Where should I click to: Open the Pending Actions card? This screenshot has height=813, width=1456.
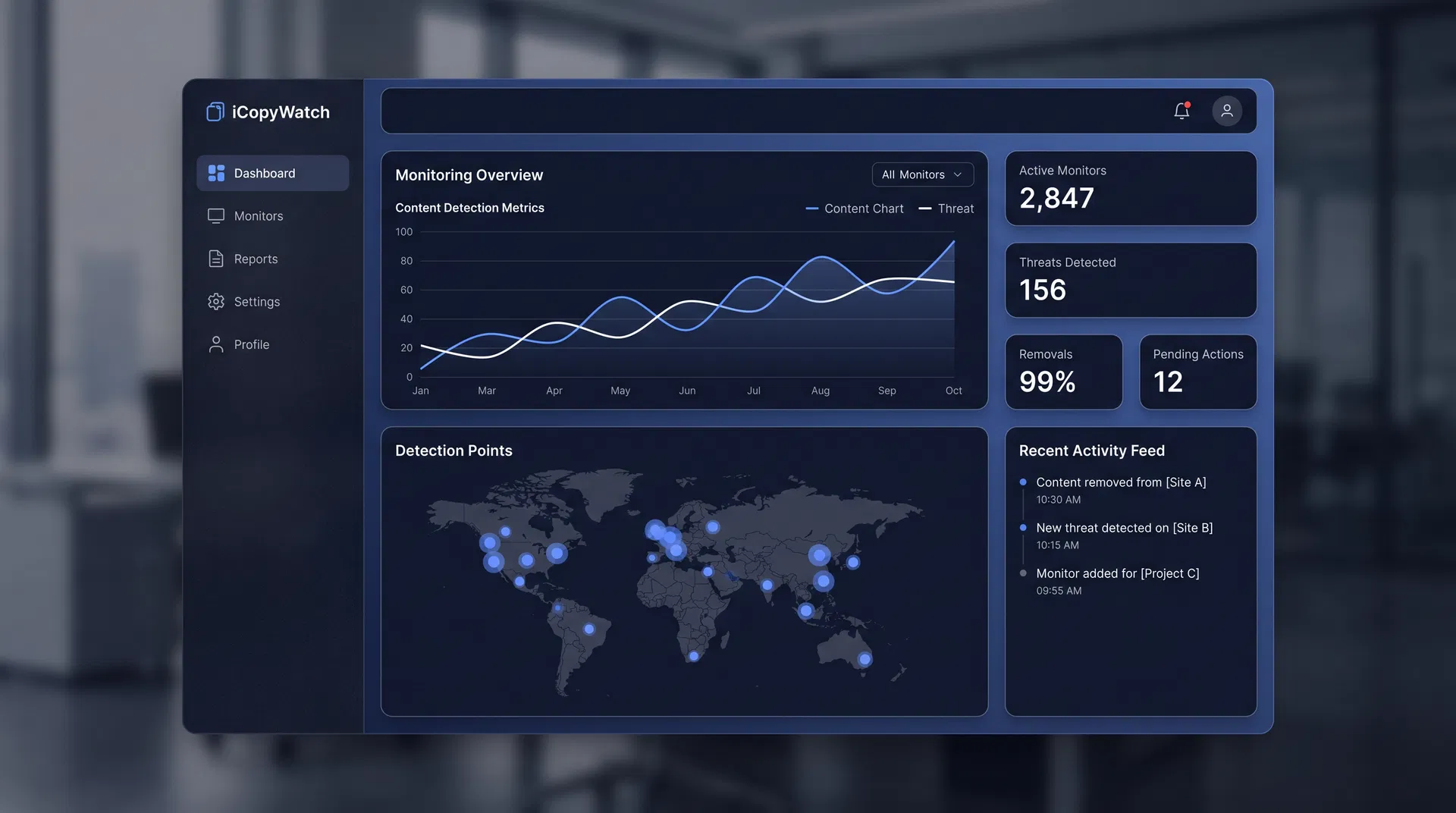[1197, 372]
